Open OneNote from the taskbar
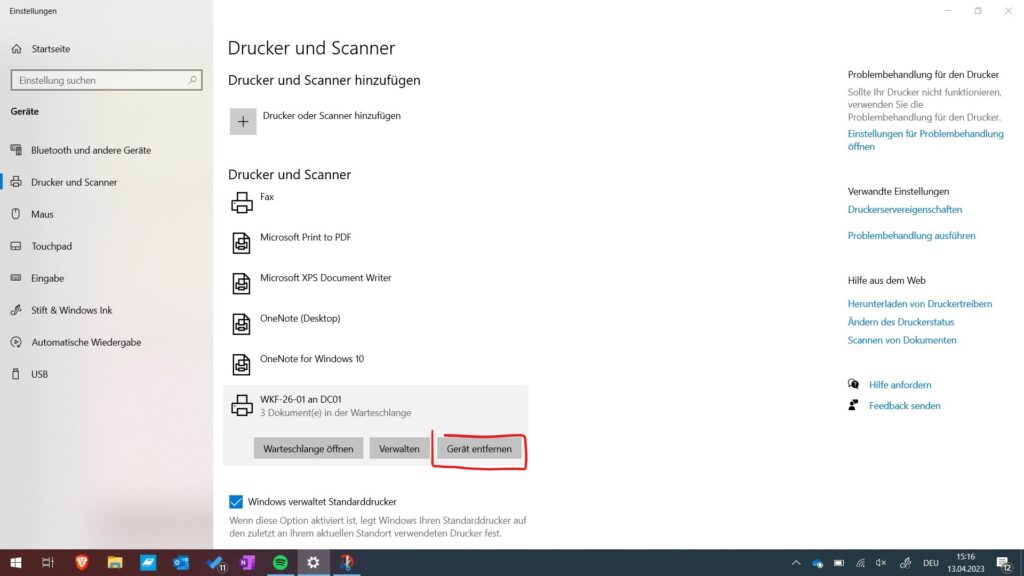 (248, 562)
